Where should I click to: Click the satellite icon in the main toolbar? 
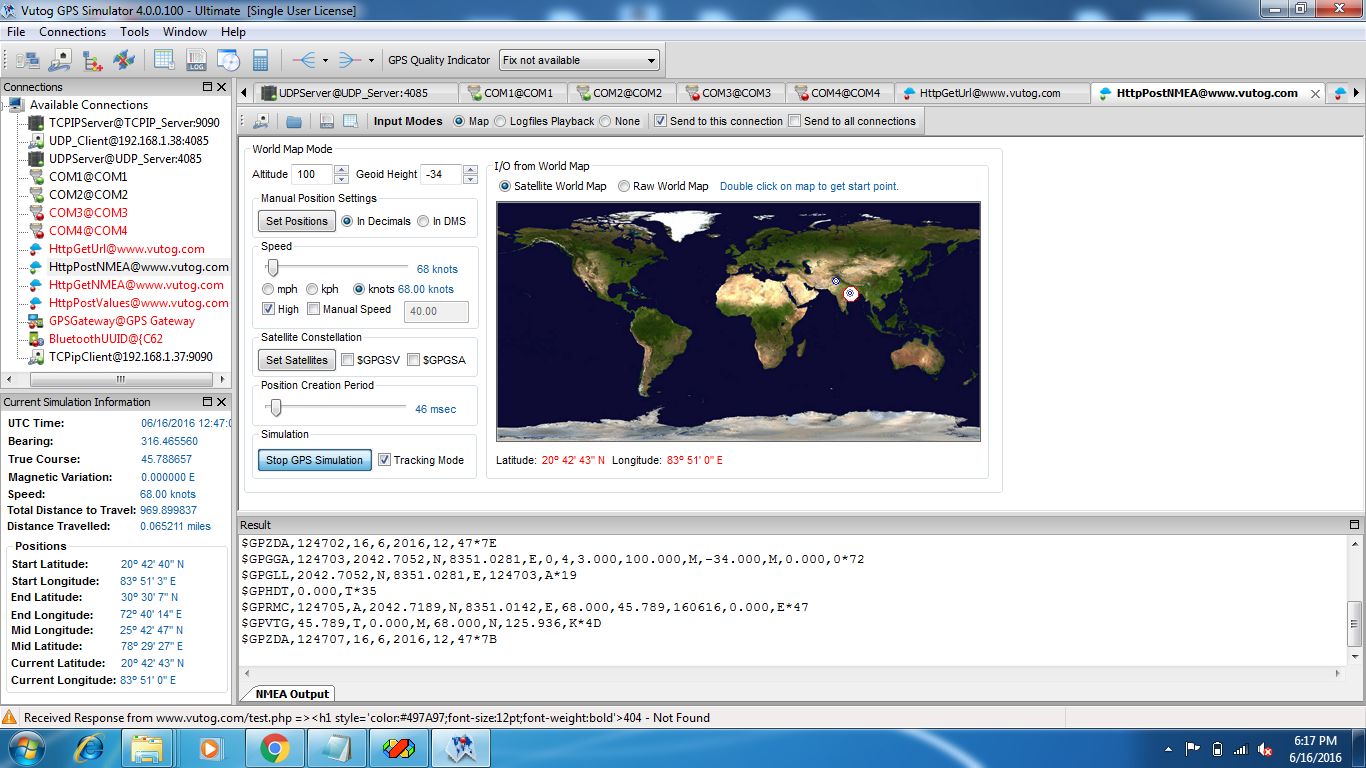click(x=124, y=60)
